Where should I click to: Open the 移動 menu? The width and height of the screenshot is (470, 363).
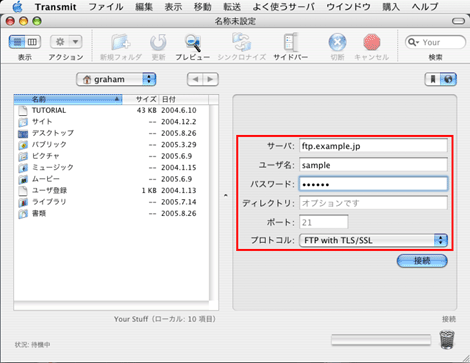pos(203,7)
